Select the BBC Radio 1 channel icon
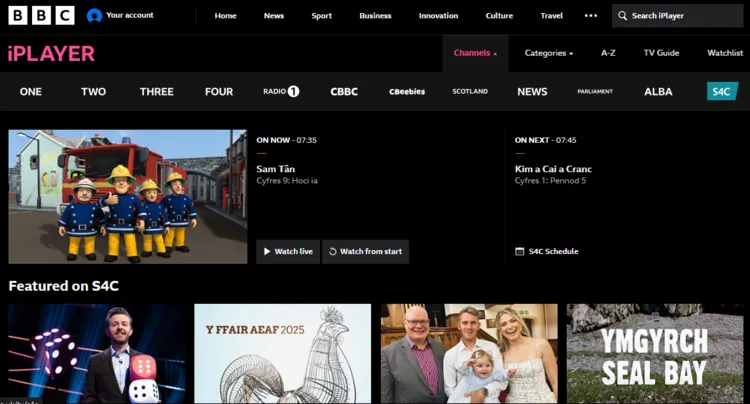This screenshot has height=404, width=750. [281, 91]
